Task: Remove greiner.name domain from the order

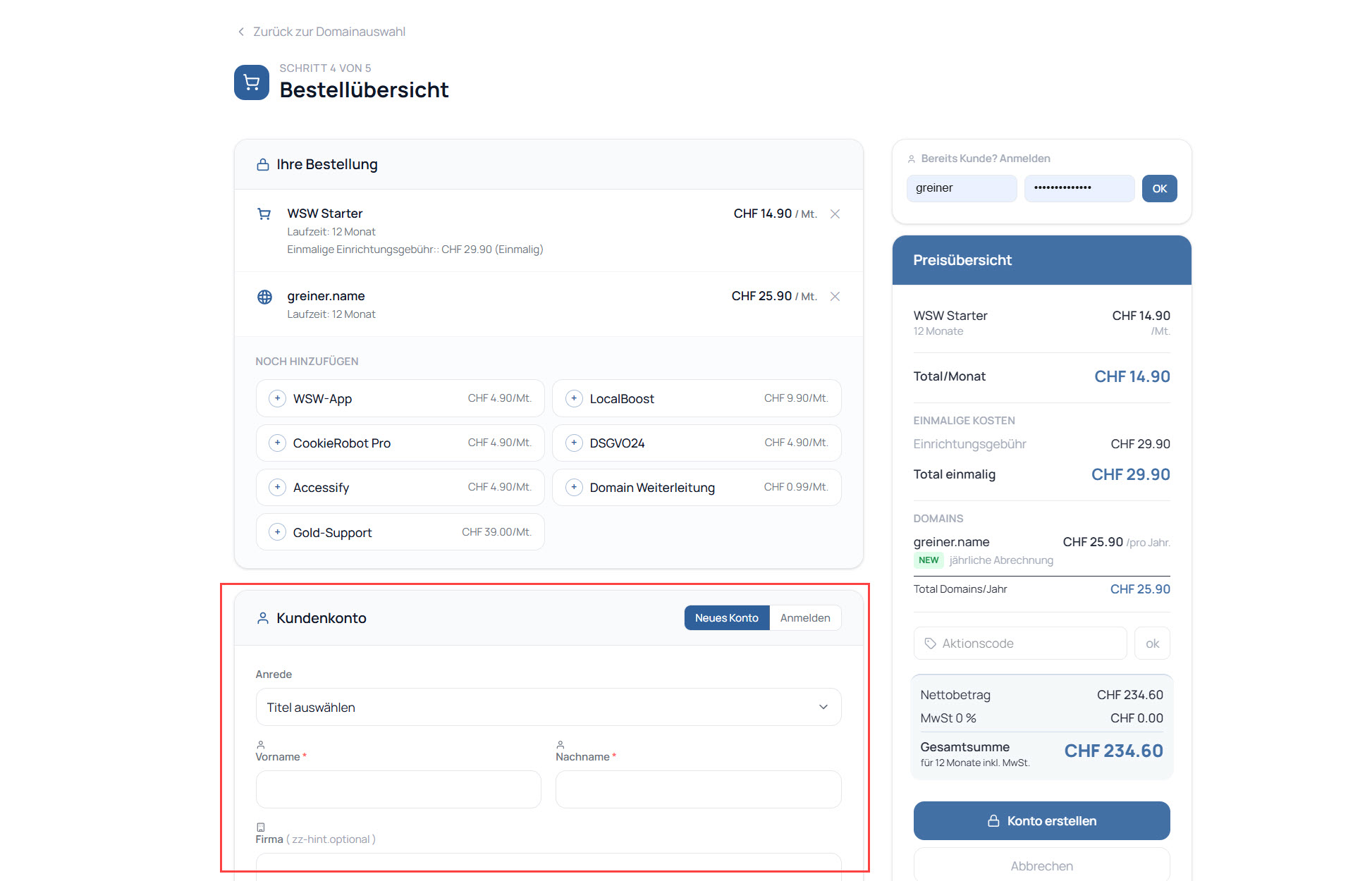Action: (835, 296)
